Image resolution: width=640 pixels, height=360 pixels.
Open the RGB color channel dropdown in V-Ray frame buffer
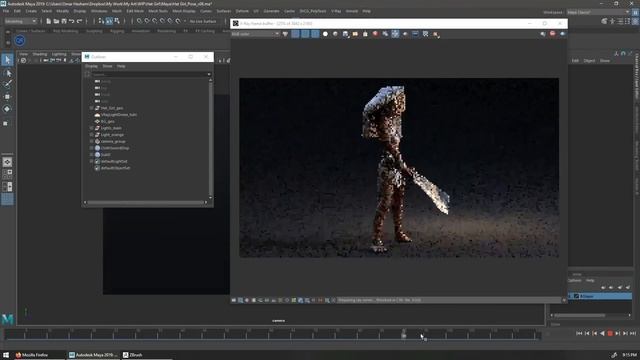pyautogui.click(x=256, y=34)
